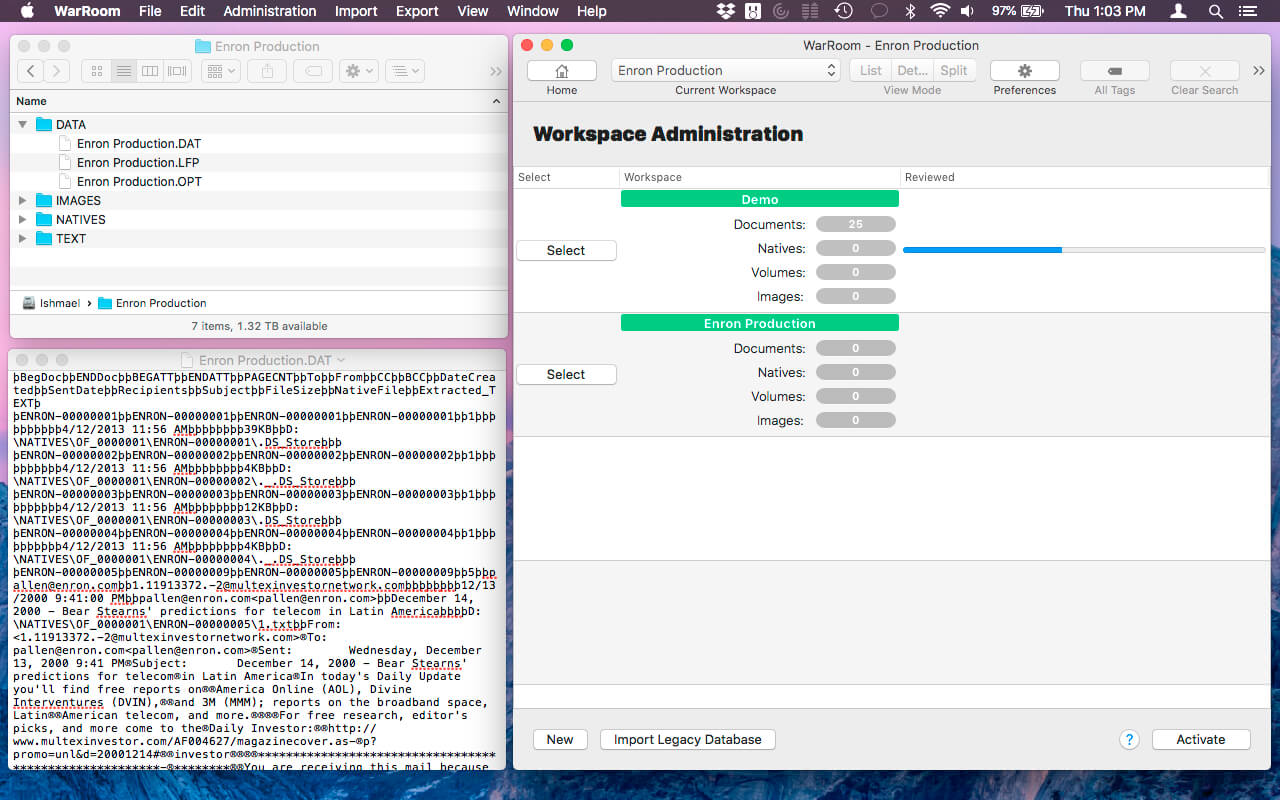Open the Current Workspace dropdown
Screen dimensions: 1280x800
point(725,71)
